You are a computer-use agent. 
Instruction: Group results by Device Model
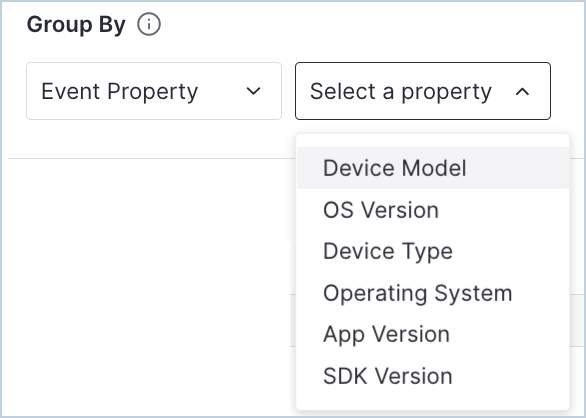coord(433,168)
